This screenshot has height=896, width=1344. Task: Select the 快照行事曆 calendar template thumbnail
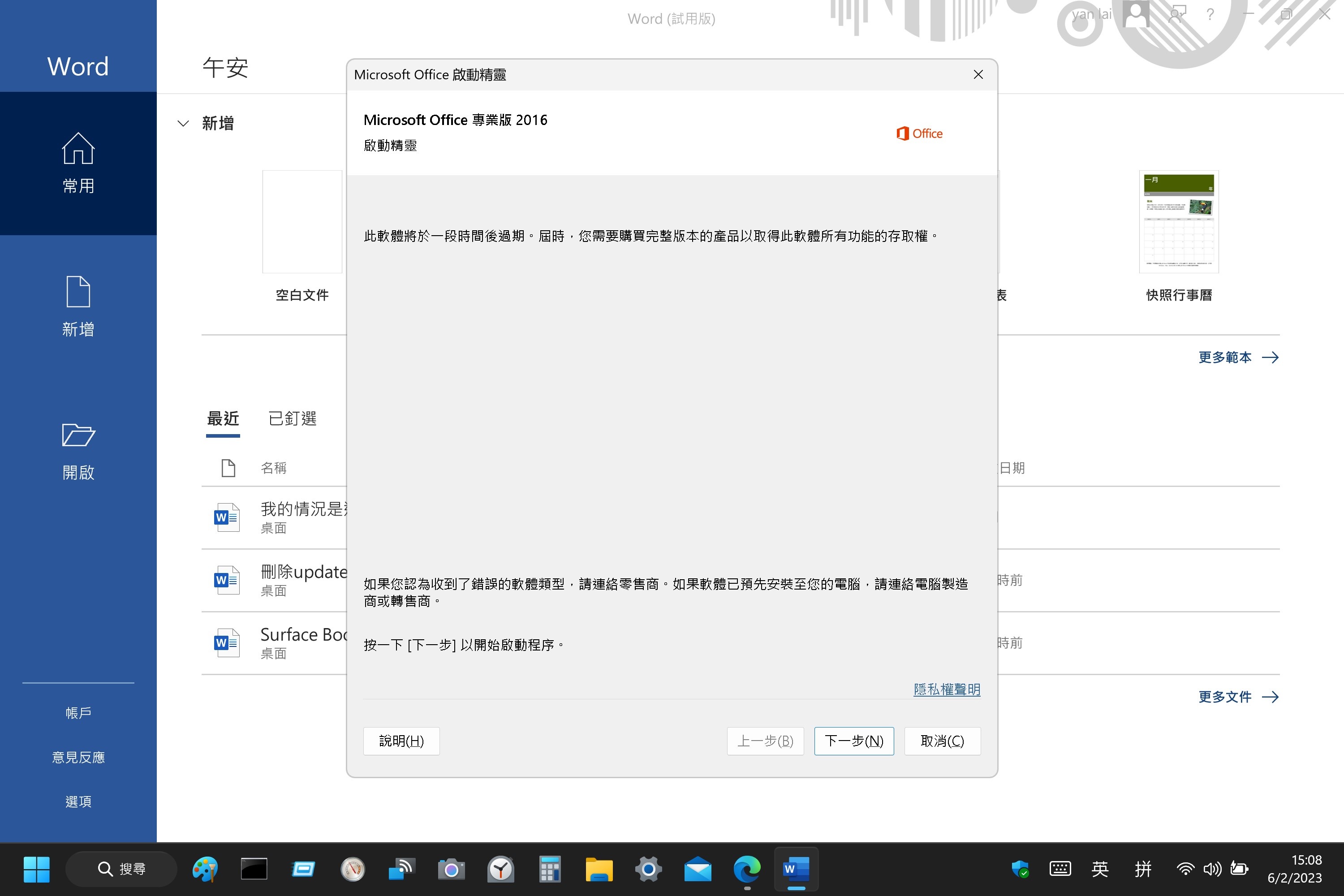1179,222
